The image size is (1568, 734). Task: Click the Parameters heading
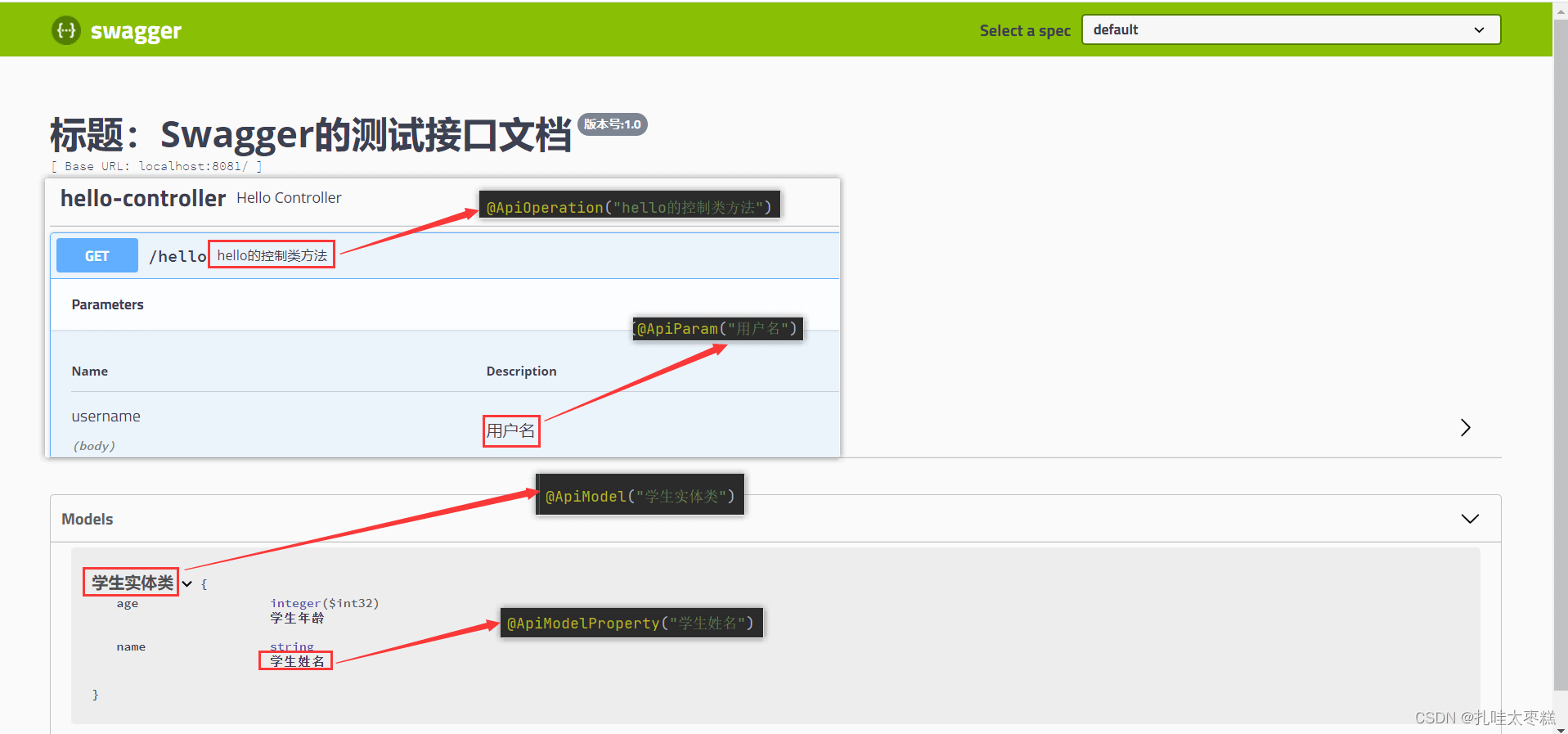[x=107, y=304]
